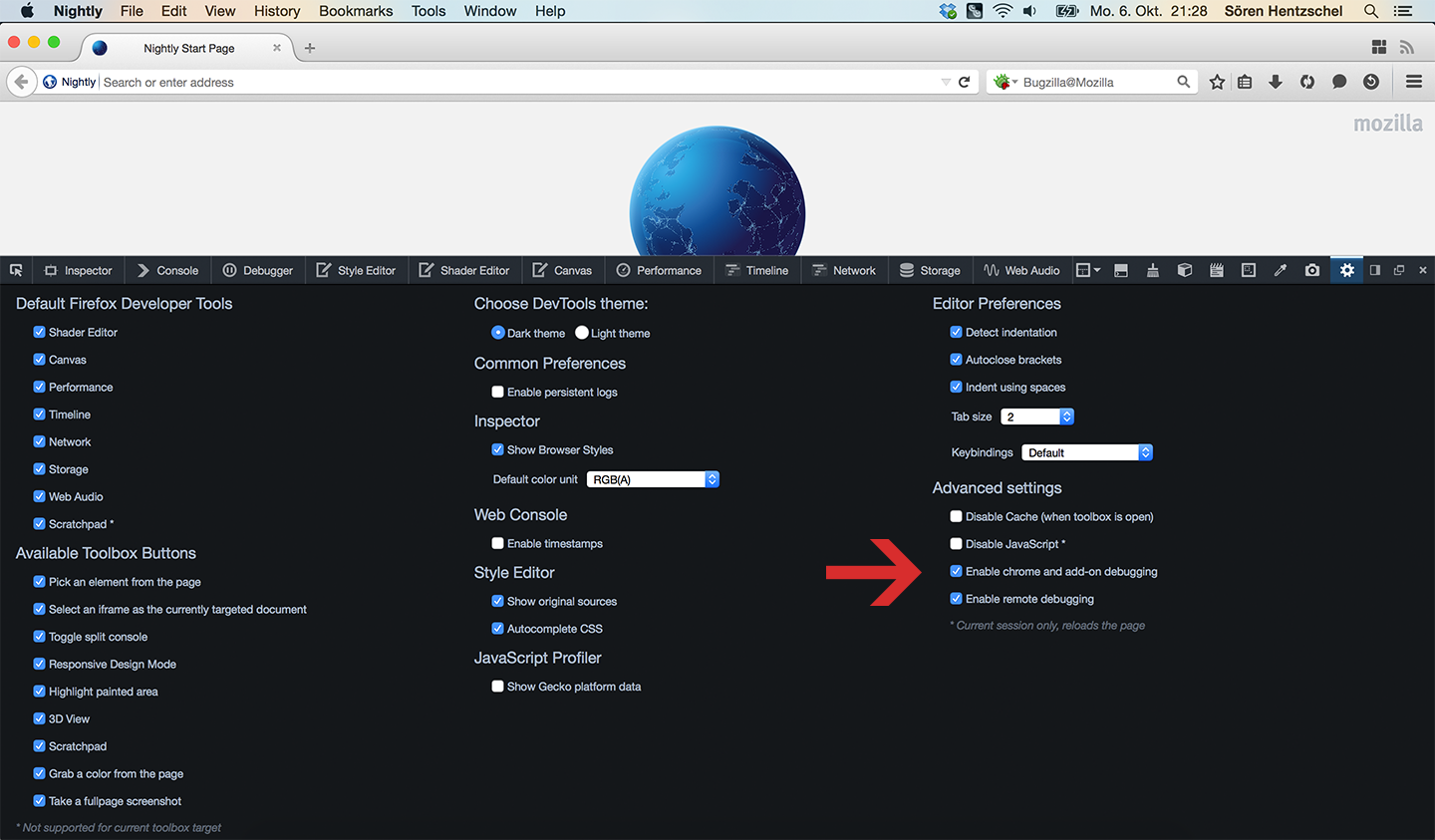Toggle Responsive Design Mode icon
1435x840 pixels.
coord(1249,270)
